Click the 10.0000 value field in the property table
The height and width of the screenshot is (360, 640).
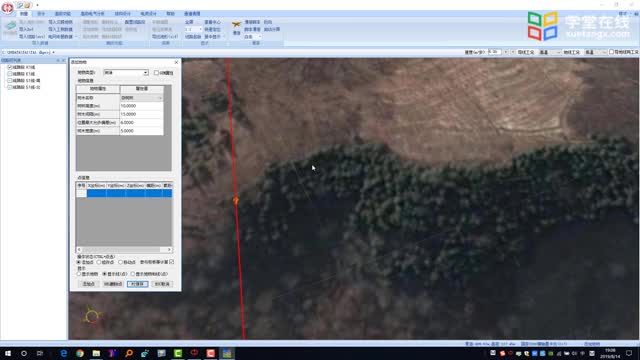(141, 106)
